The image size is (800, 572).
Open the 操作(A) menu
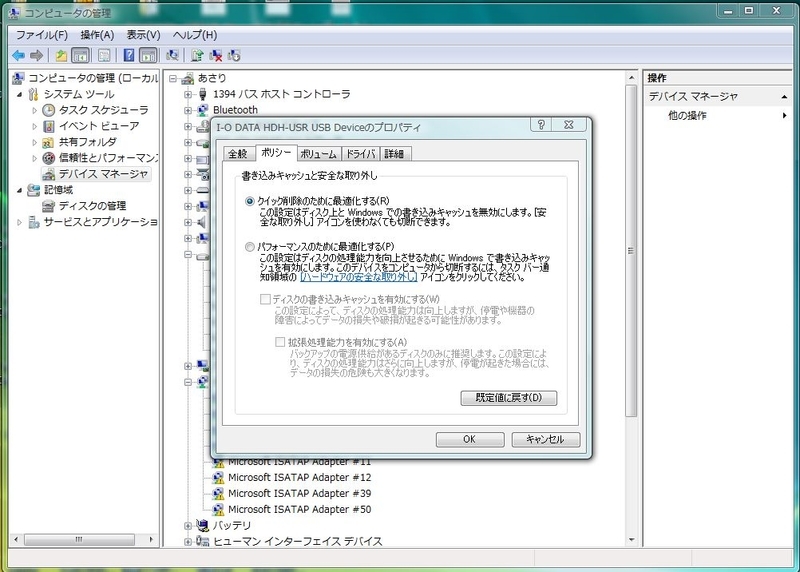97,35
